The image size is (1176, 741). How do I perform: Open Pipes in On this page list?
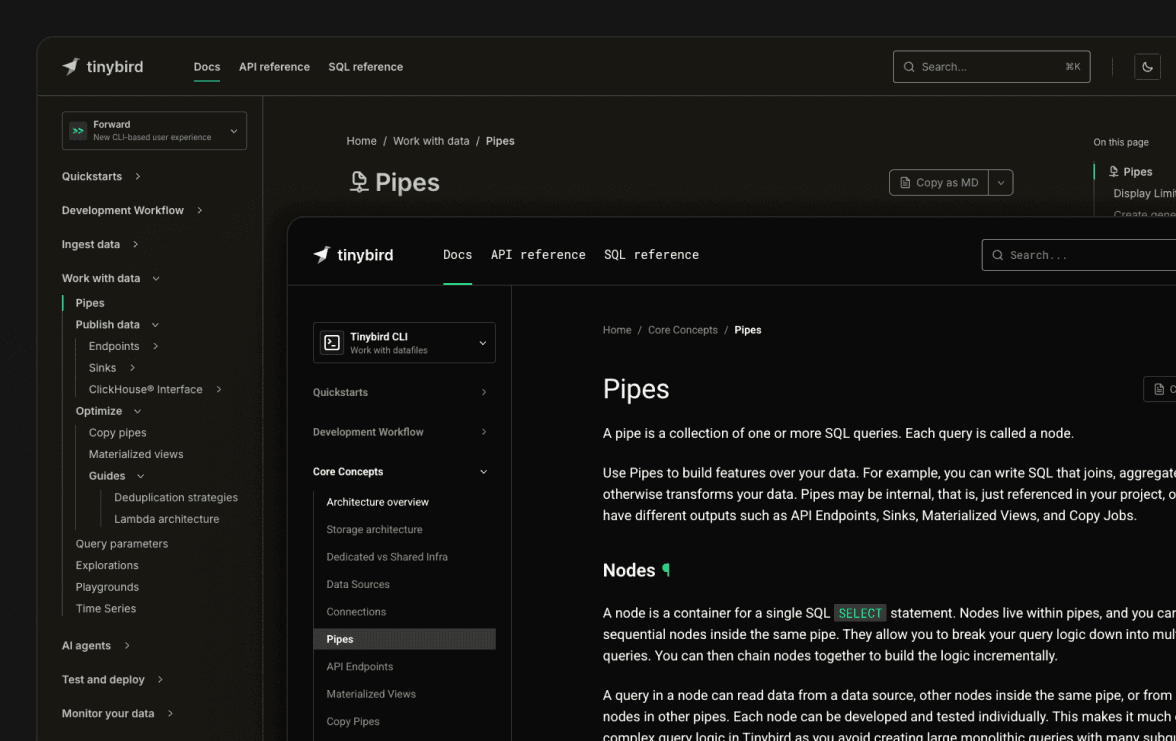point(1137,172)
